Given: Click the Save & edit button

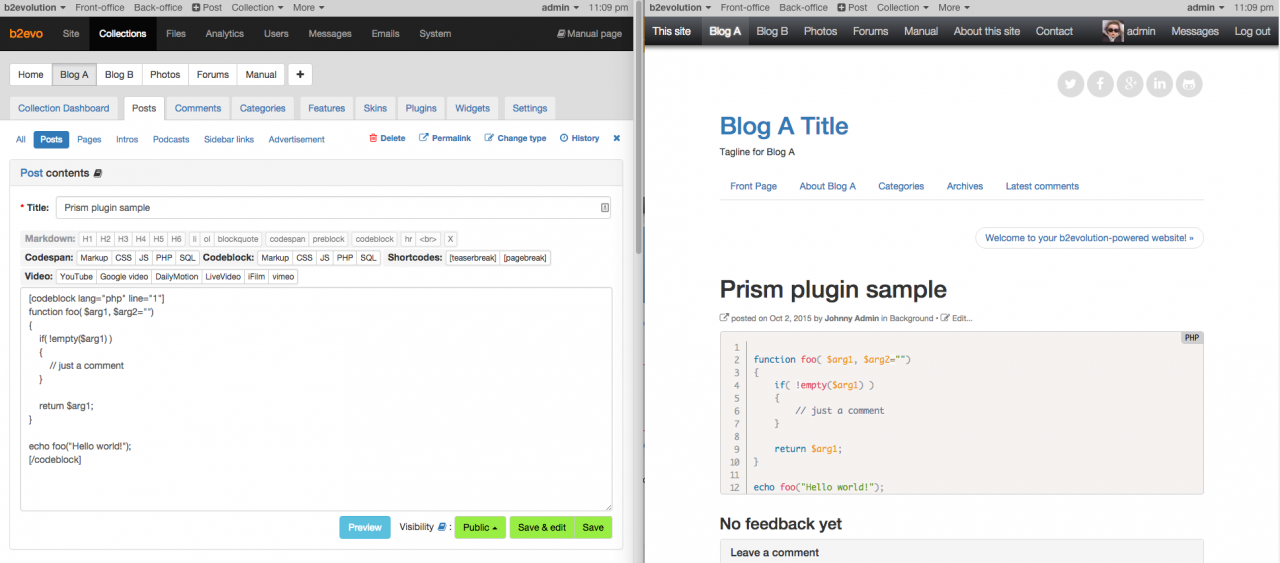Looking at the screenshot, I should (542, 527).
